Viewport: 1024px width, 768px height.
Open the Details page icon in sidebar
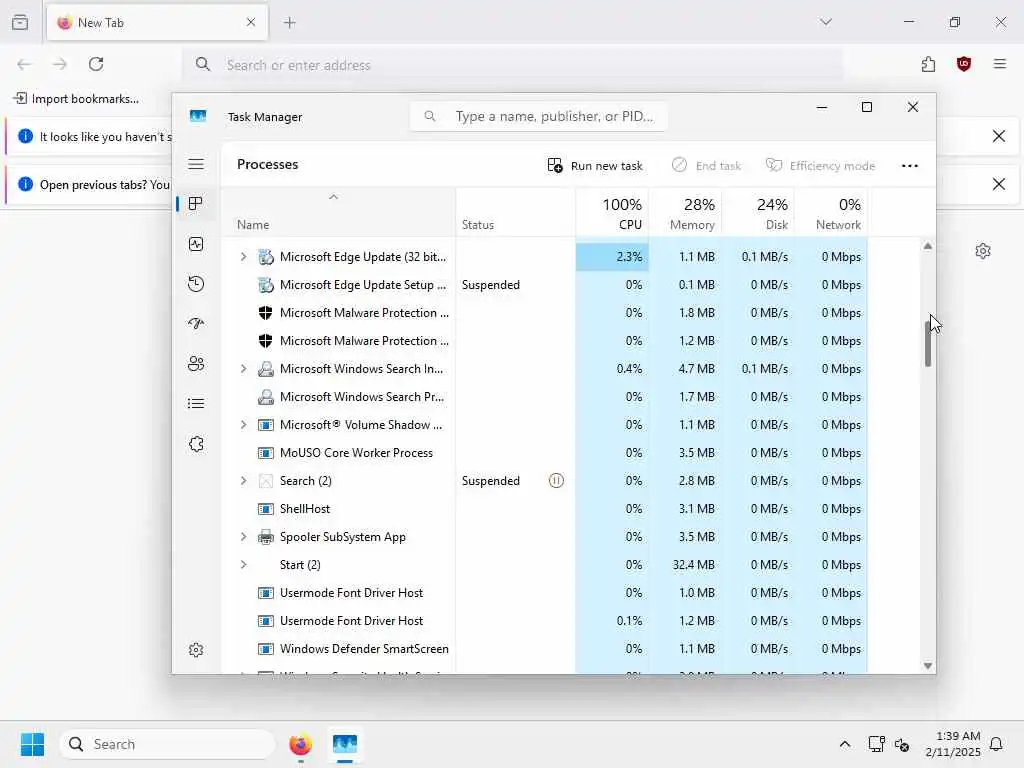(x=196, y=404)
